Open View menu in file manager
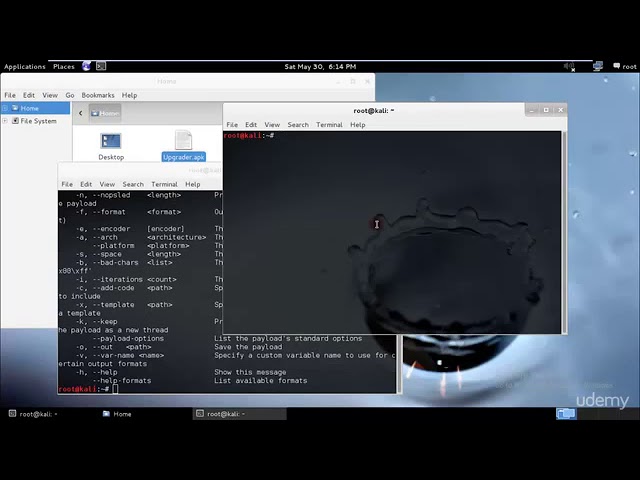Viewport: 640px width, 480px height. (50, 95)
